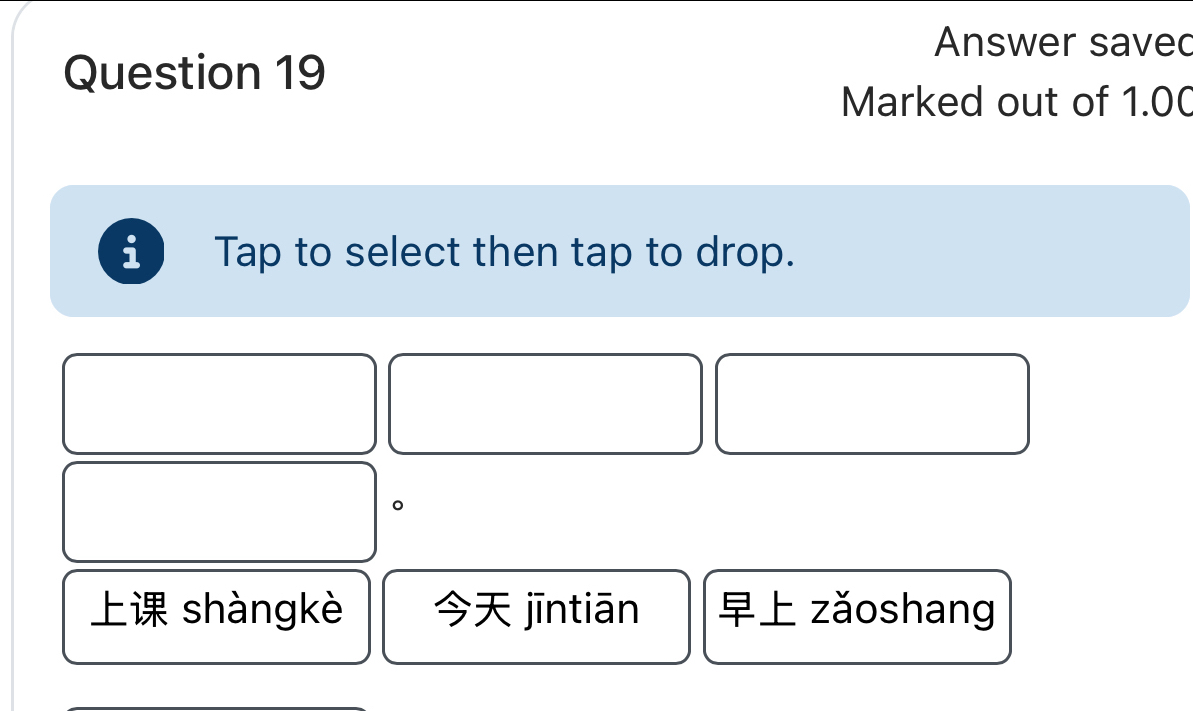Click the white "i" symbol in the blue badge

click(x=131, y=251)
